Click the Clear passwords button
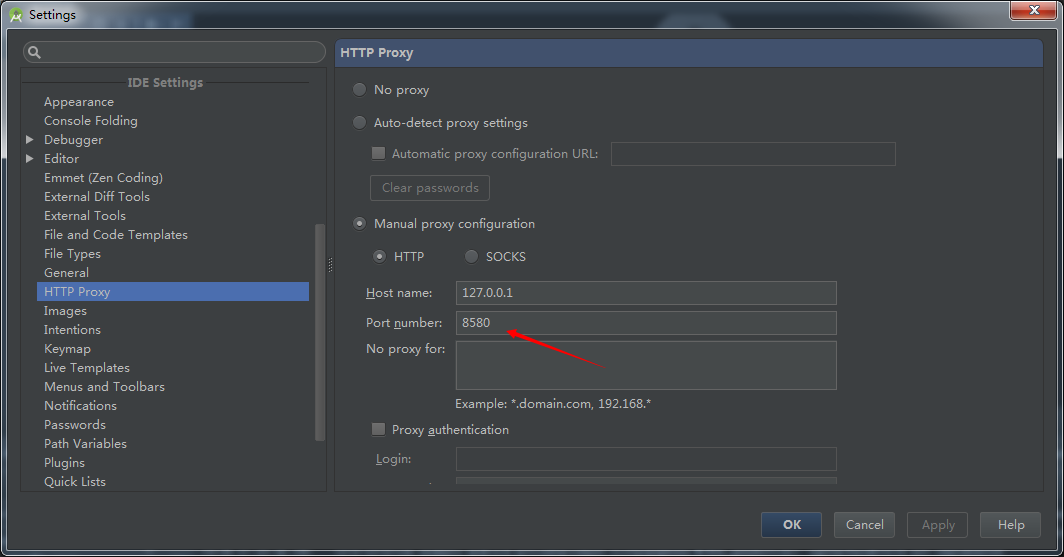The width and height of the screenshot is (1064, 557). click(430, 188)
